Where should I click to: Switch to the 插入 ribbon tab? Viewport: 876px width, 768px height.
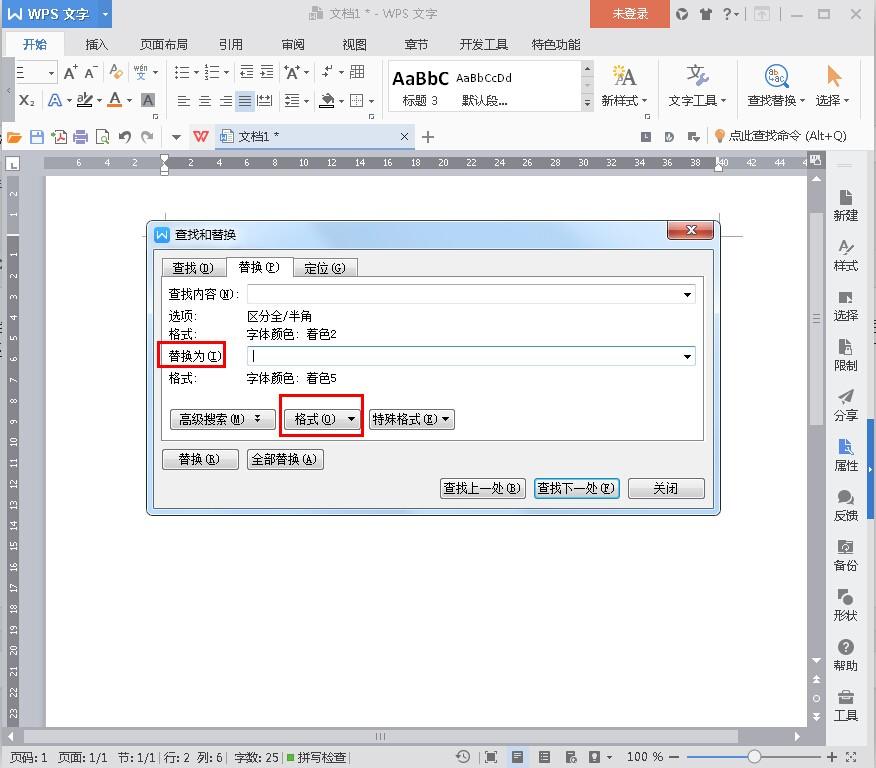(x=96, y=45)
